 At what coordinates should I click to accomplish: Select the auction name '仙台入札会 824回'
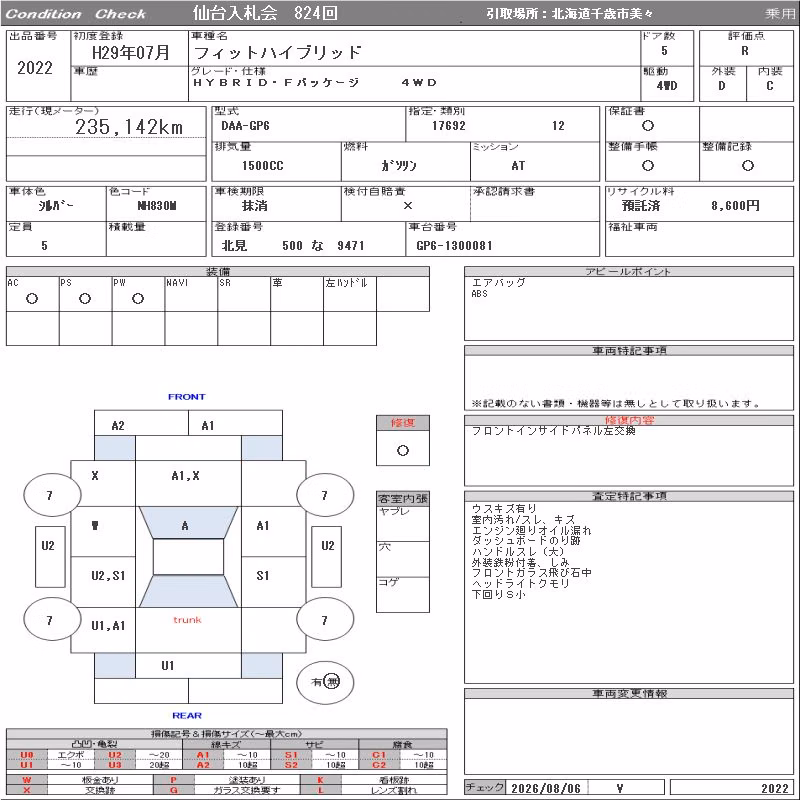click(x=265, y=13)
